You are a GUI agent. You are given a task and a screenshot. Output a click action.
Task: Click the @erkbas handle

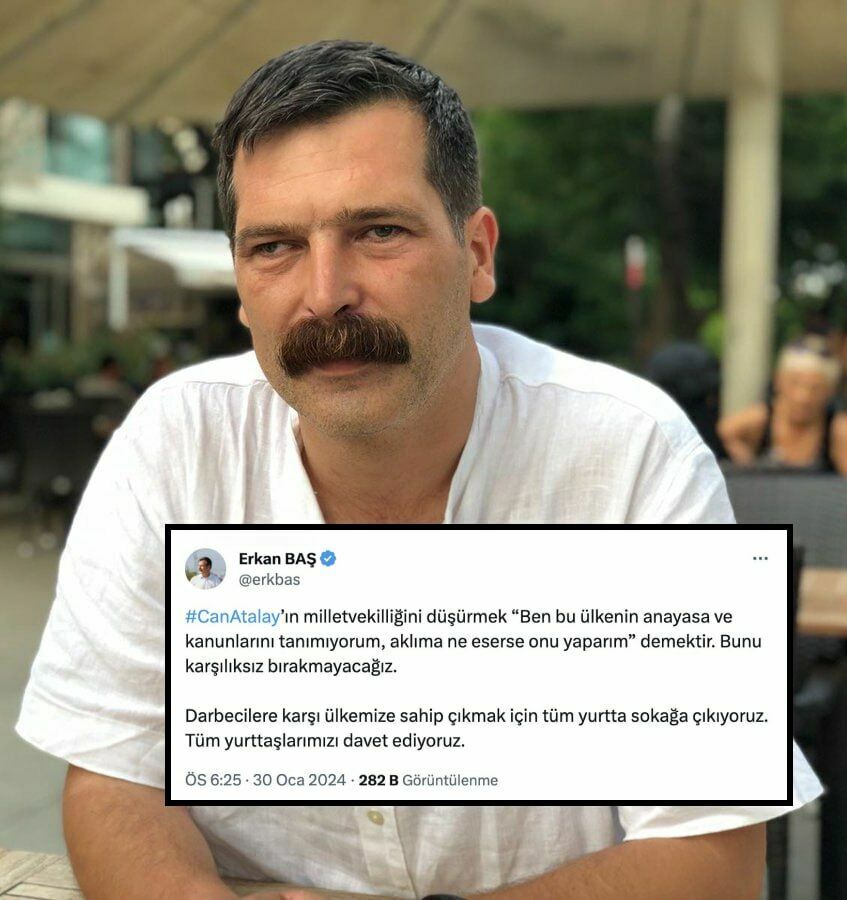pyautogui.click(x=269, y=580)
